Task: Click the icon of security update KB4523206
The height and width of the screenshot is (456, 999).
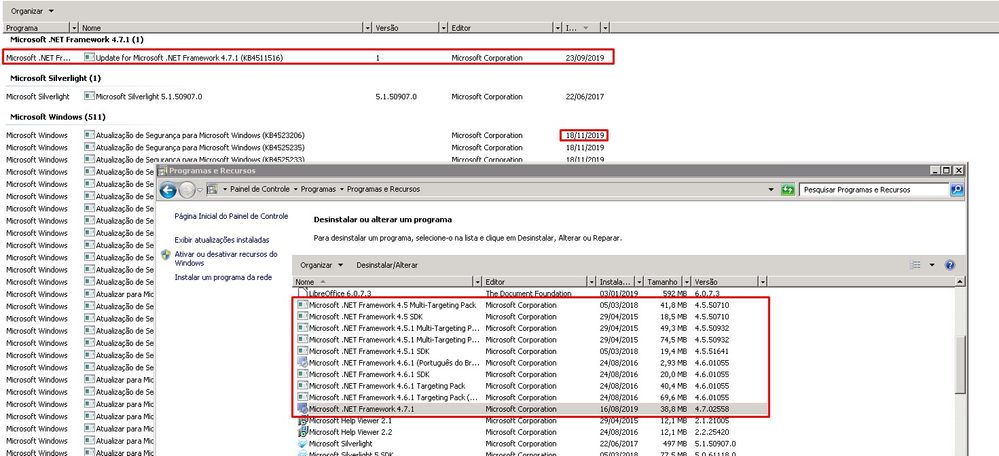Action: pyautogui.click(x=89, y=136)
